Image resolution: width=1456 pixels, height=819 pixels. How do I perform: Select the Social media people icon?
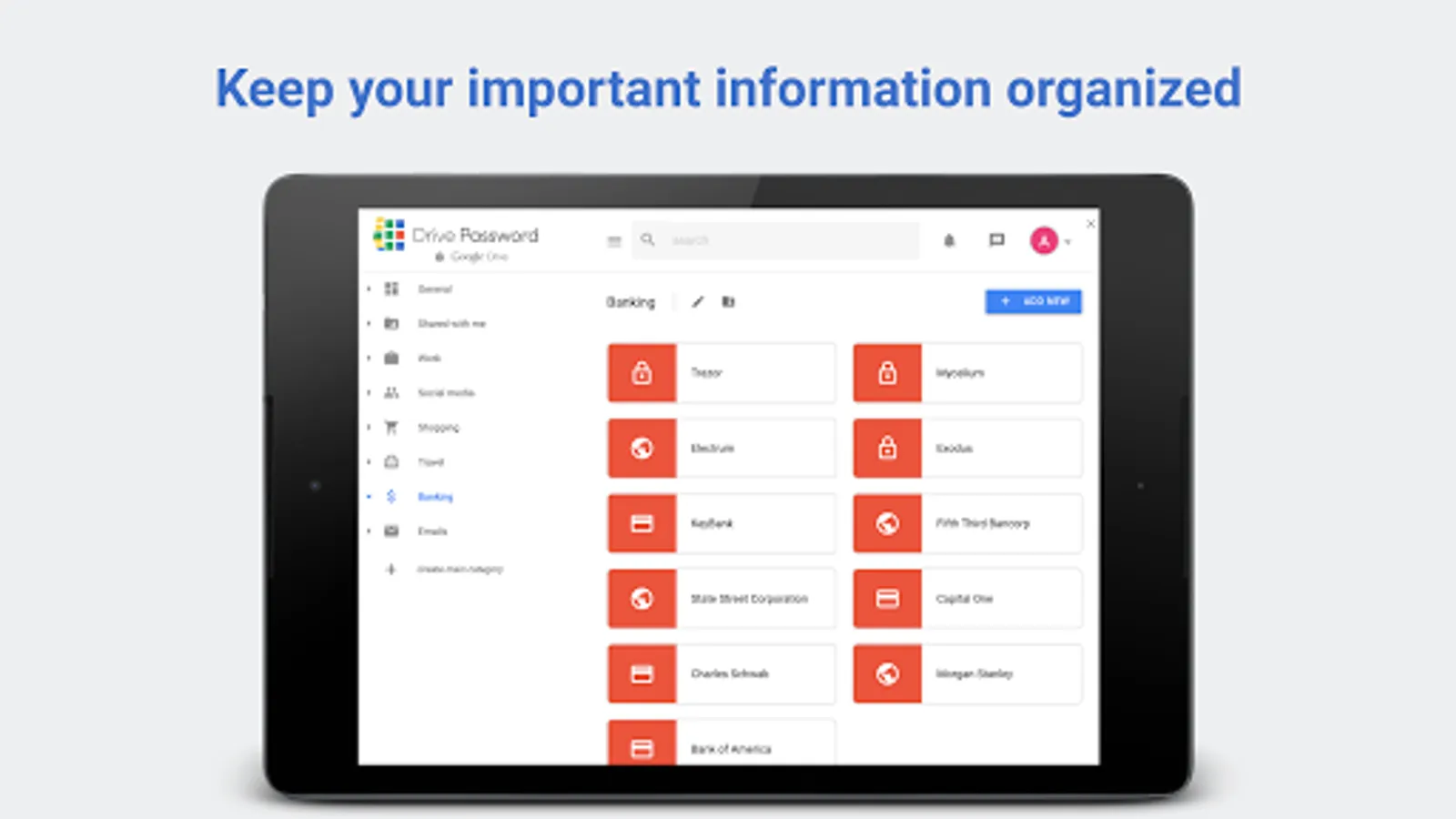[x=391, y=392]
